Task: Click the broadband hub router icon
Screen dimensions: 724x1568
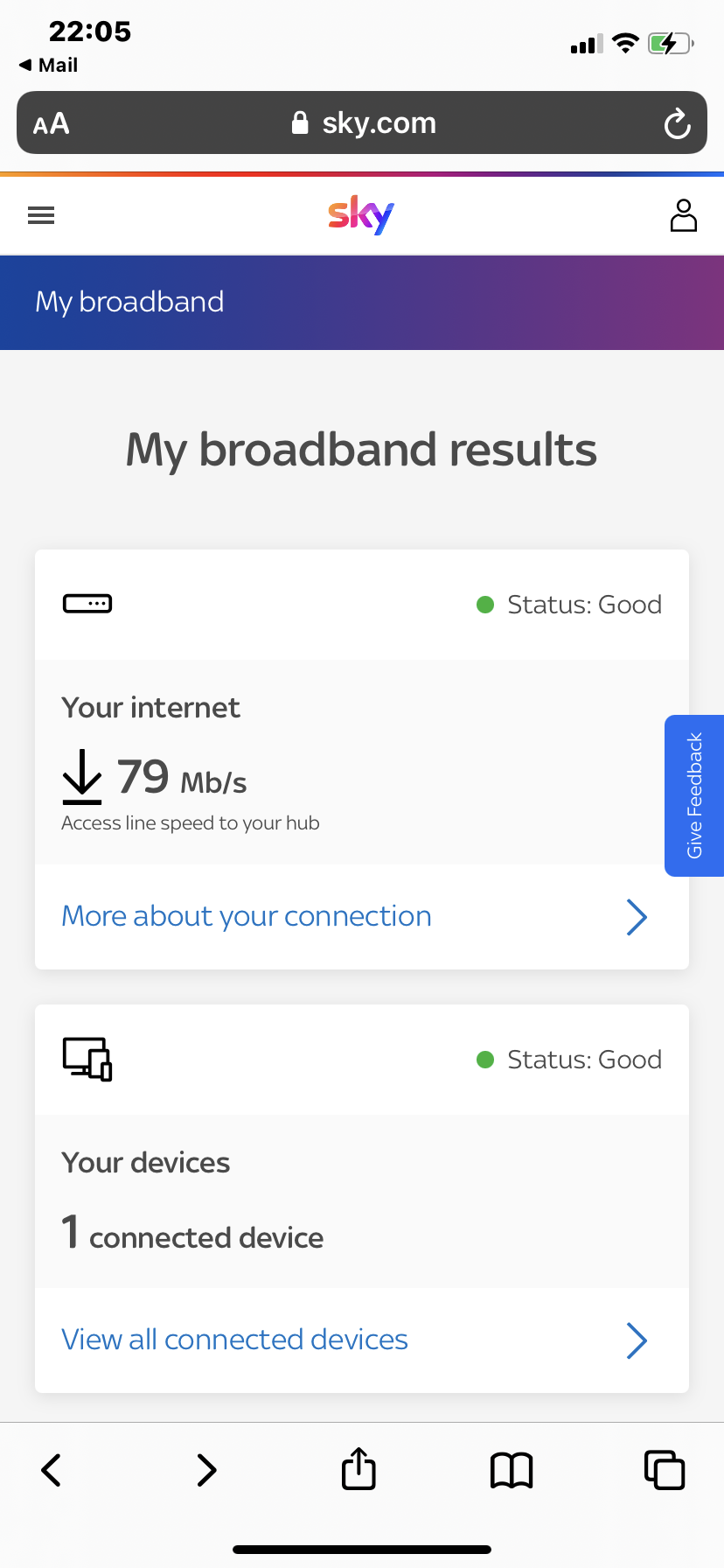Action: click(87, 603)
